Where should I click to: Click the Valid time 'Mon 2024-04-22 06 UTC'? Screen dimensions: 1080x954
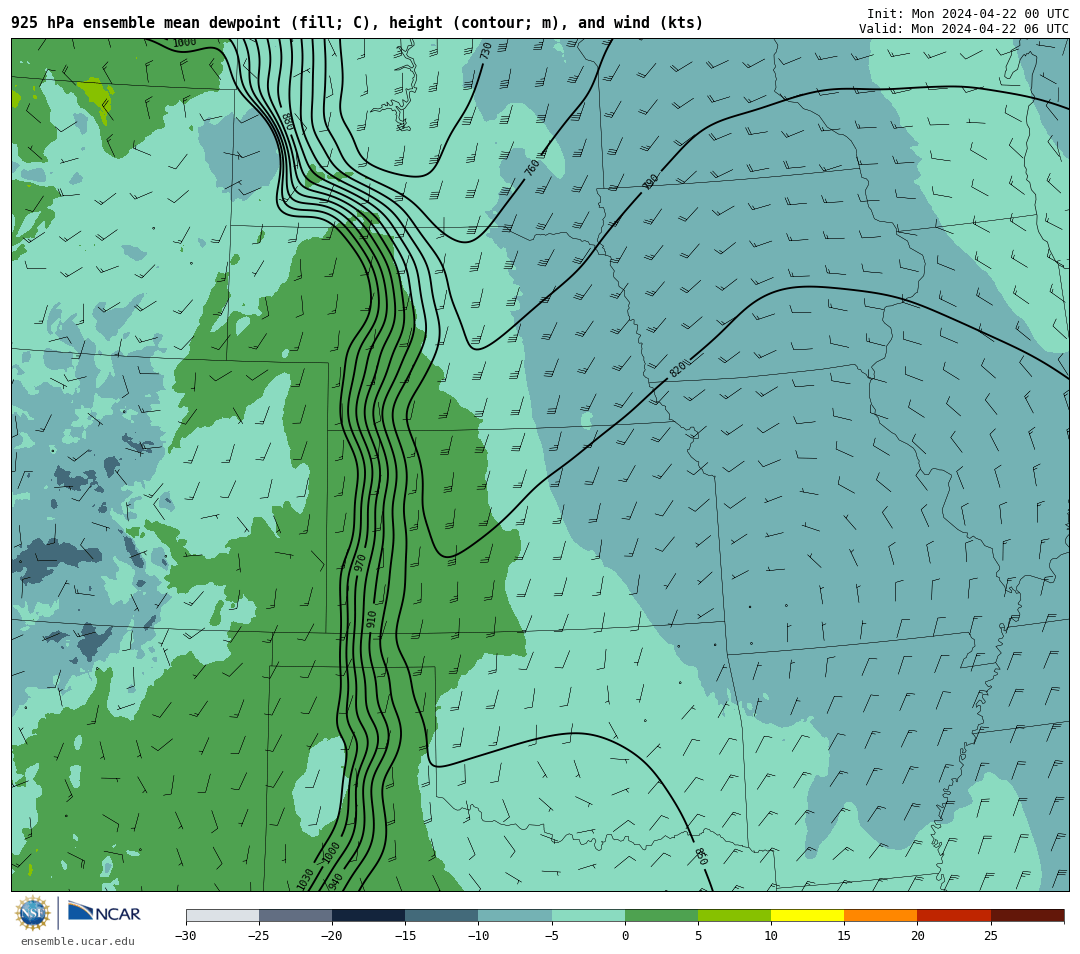point(990,29)
